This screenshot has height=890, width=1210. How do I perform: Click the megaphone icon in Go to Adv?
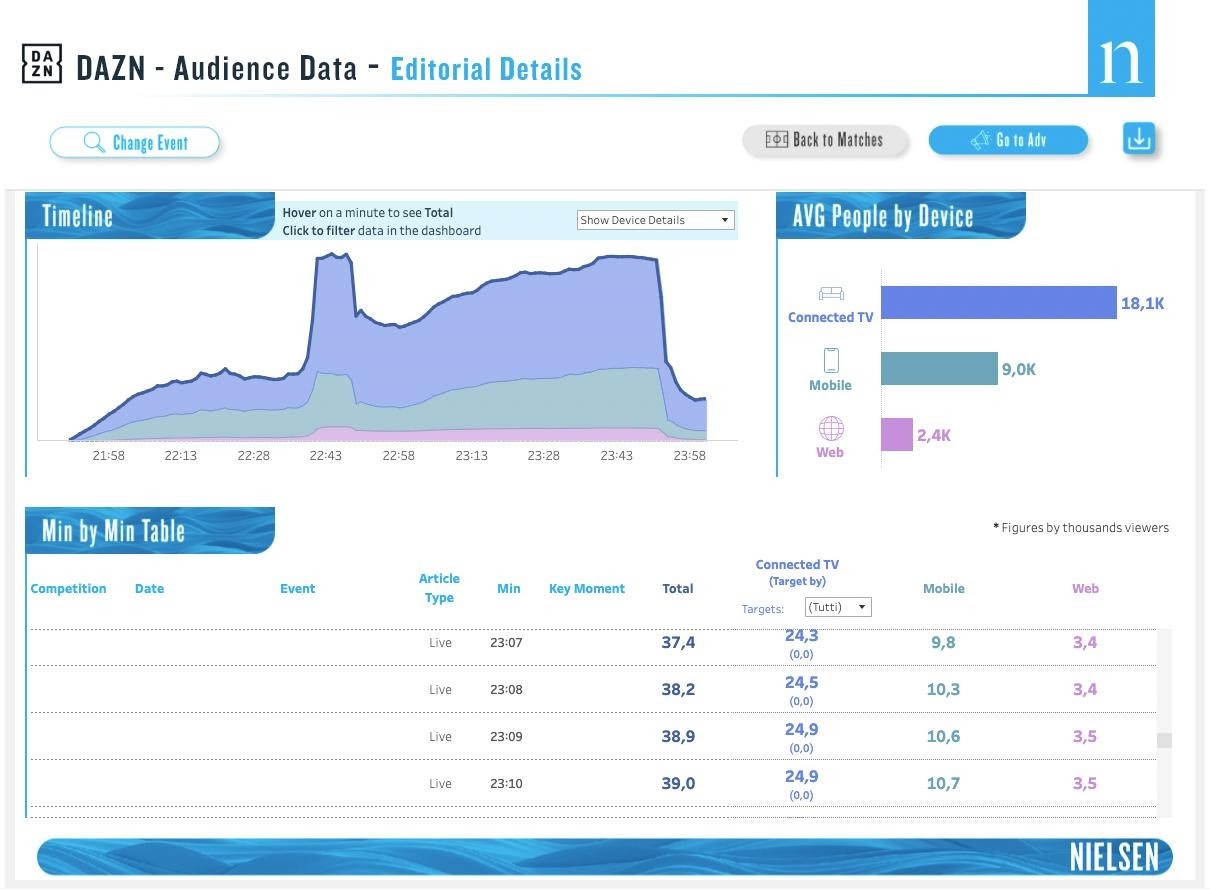pos(980,140)
